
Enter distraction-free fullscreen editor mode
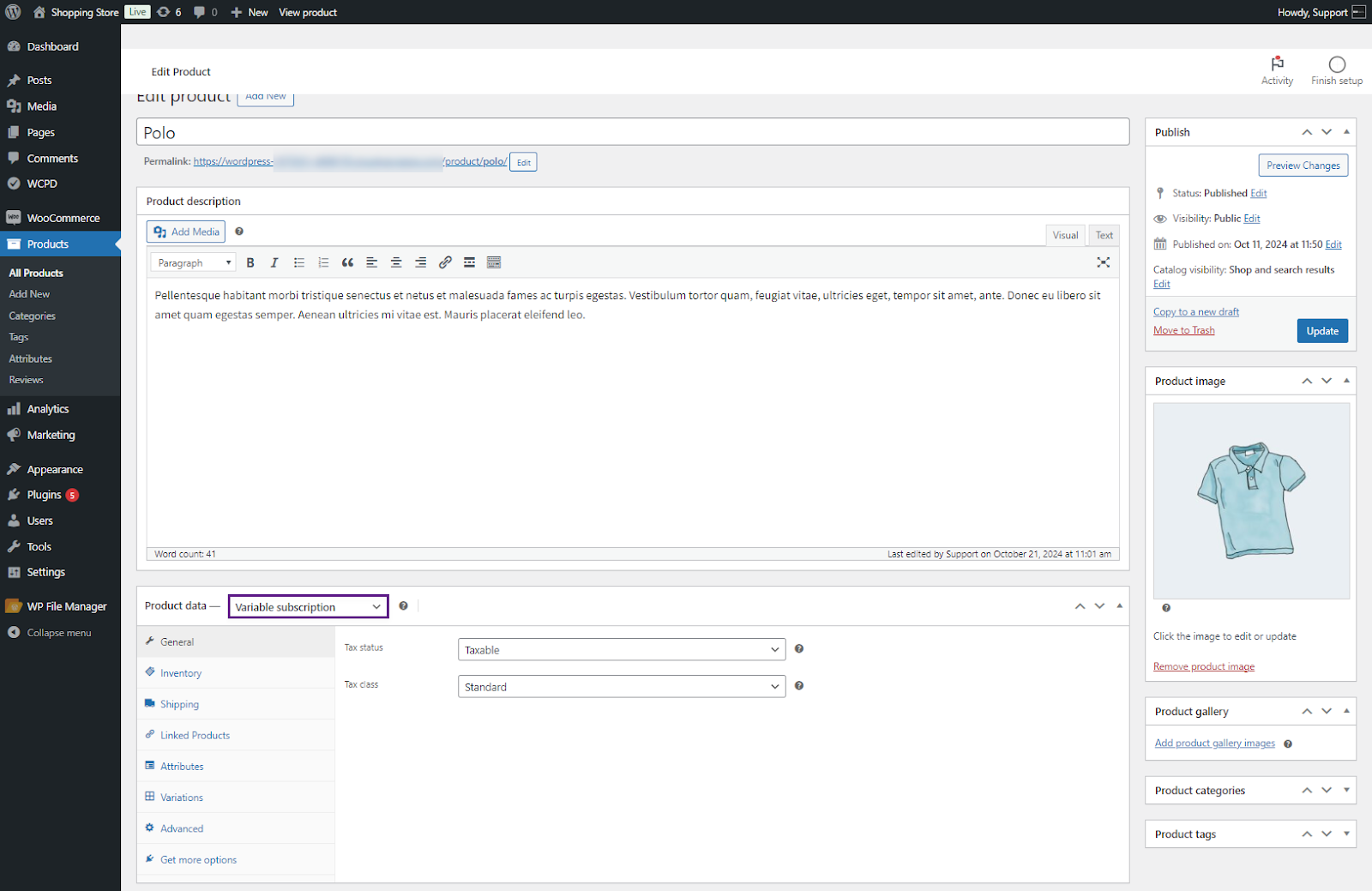pyautogui.click(x=1104, y=262)
